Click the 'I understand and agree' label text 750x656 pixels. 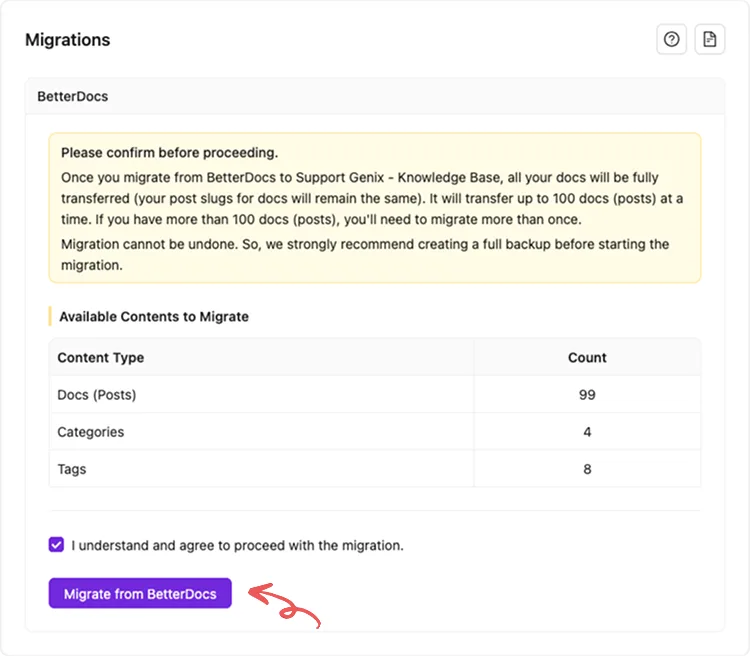[237, 545]
